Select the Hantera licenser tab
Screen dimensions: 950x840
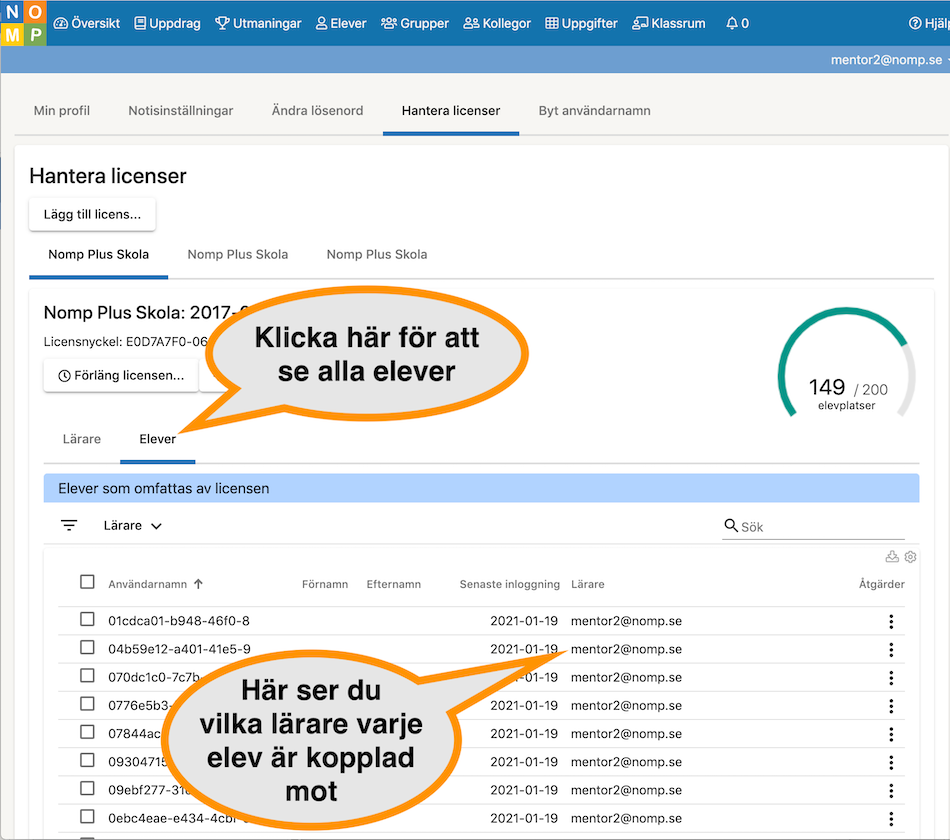(x=451, y=111)
